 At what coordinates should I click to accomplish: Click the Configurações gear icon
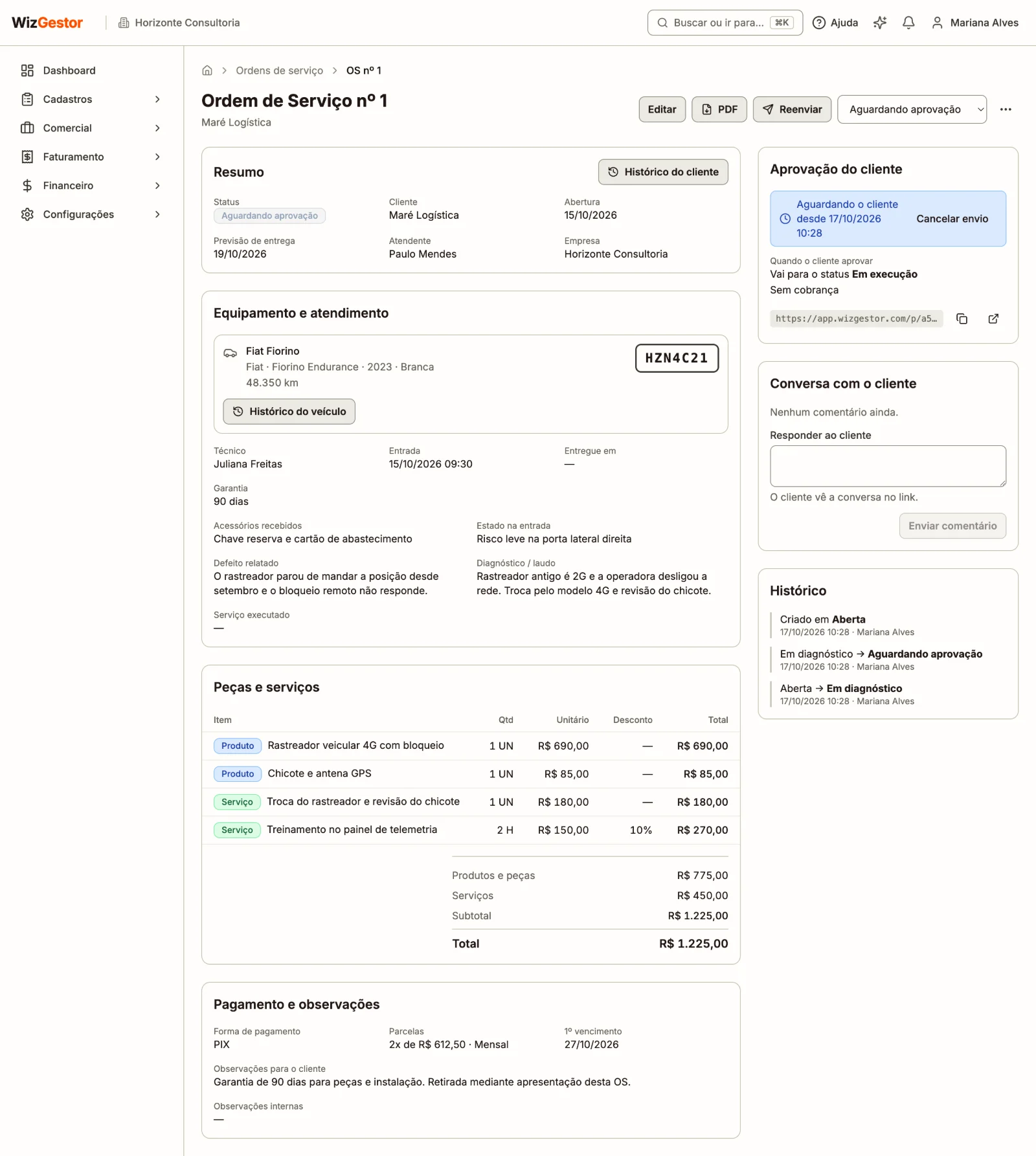(x=27, y=214)
